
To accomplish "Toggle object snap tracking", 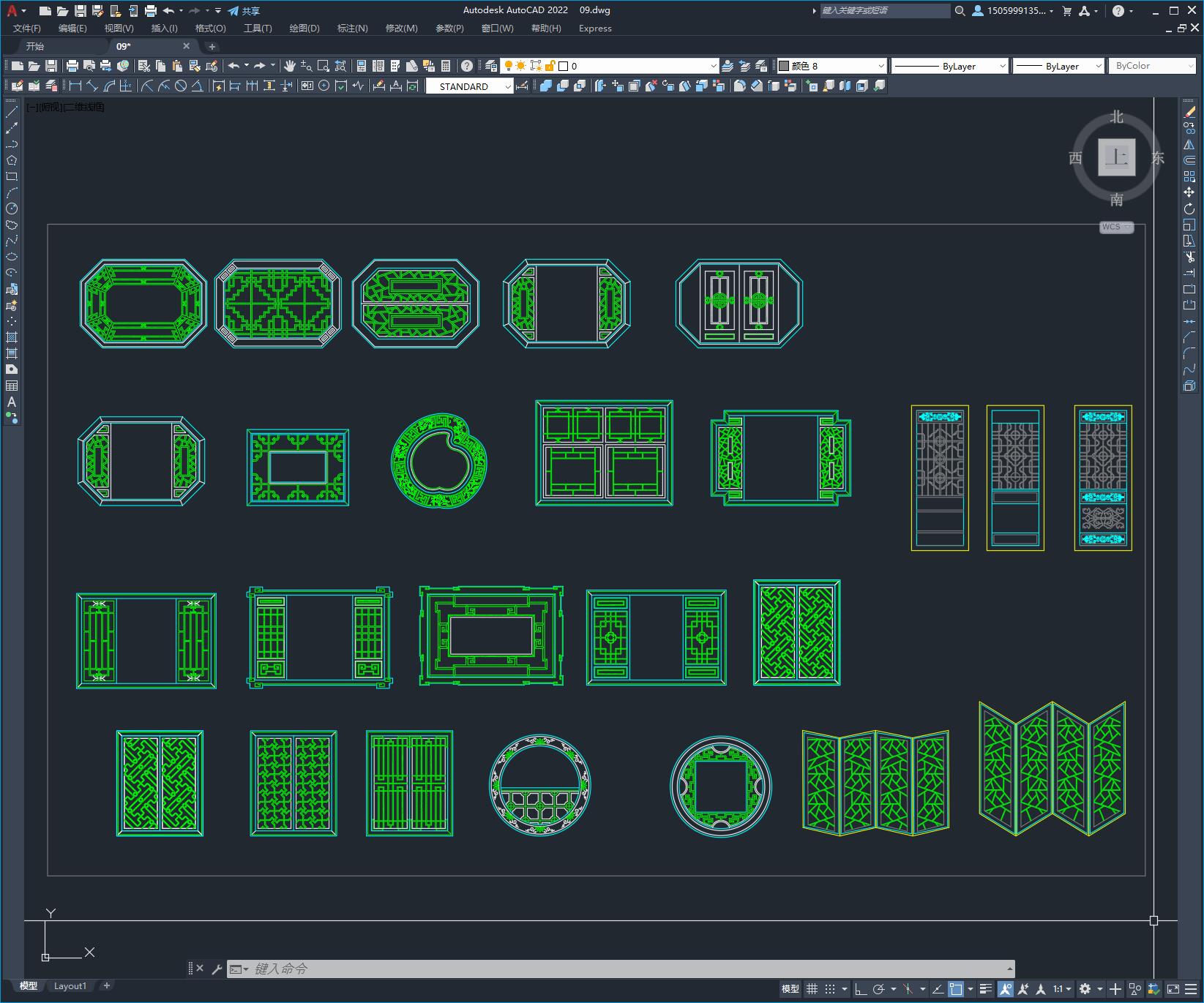I will tap(938, 989).
